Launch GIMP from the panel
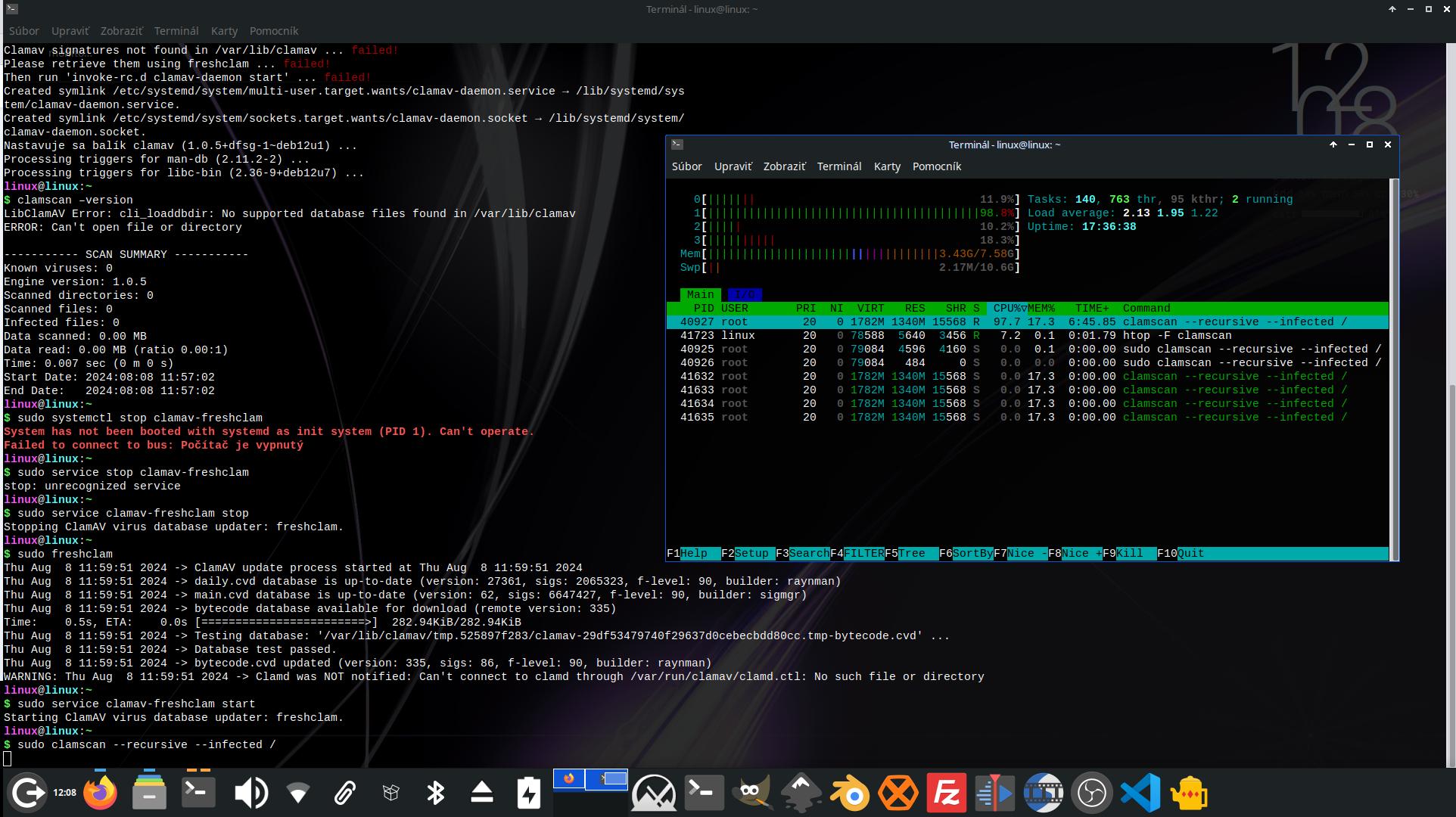The width and height of the screenshot is (1456, 817). click(752, 793)
